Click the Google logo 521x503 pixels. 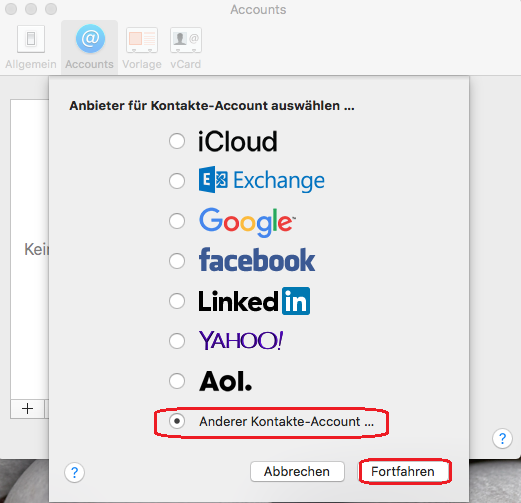point(247,222)
